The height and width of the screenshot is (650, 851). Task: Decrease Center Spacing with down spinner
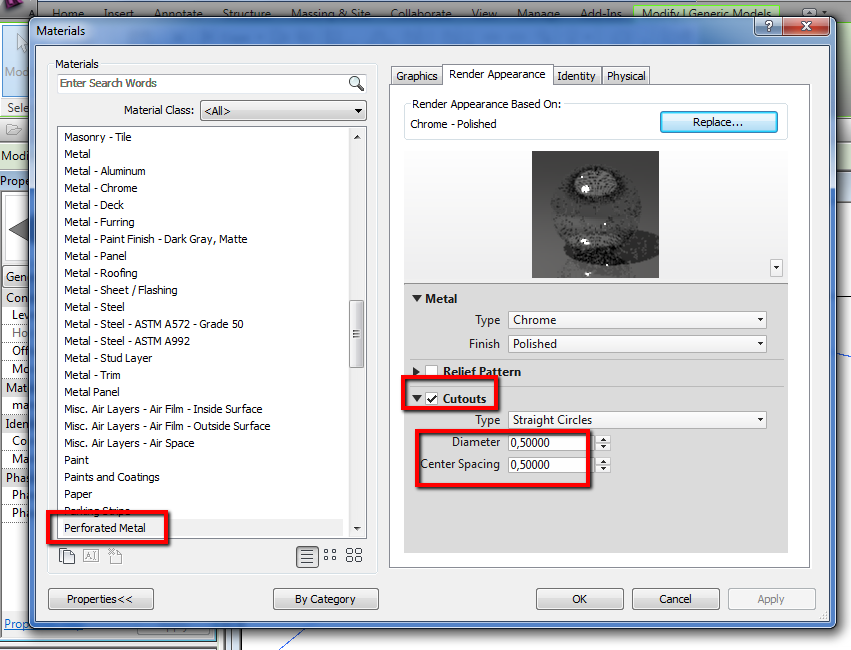(603, 469)
